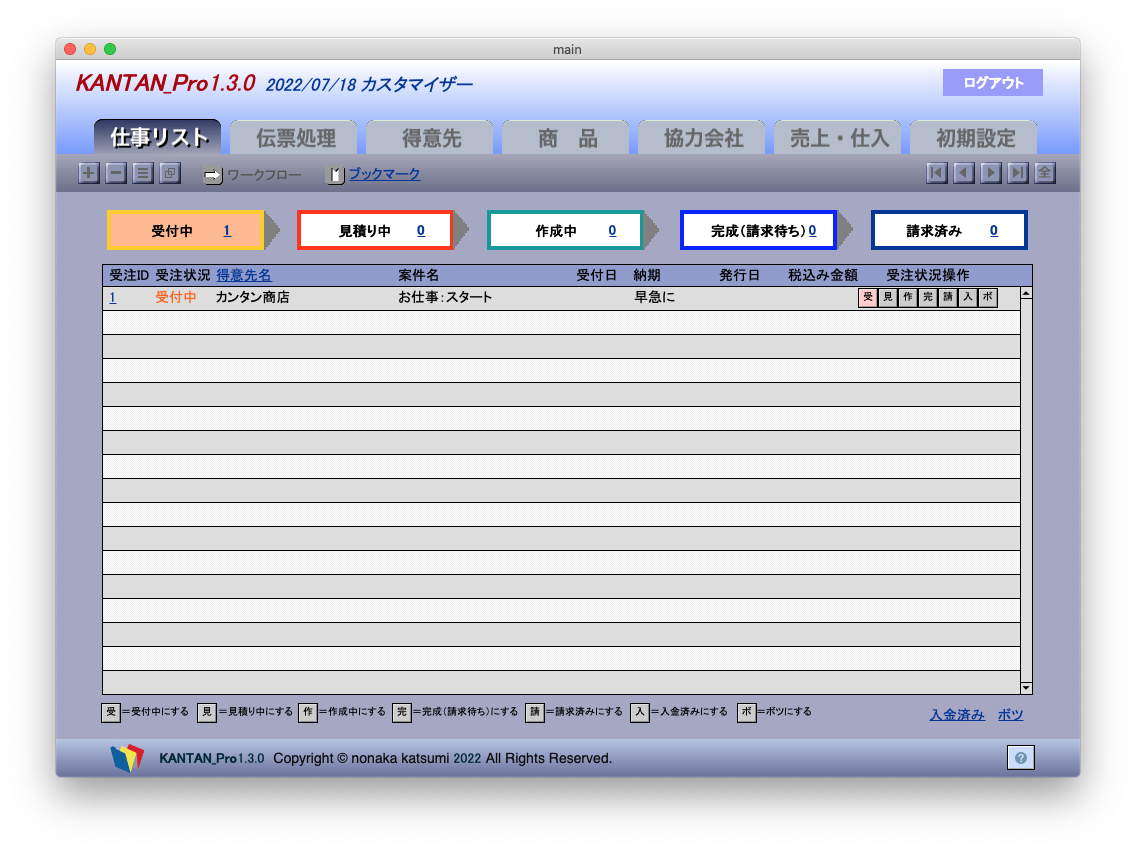Open the ボツ link

tap(1010, 715)
